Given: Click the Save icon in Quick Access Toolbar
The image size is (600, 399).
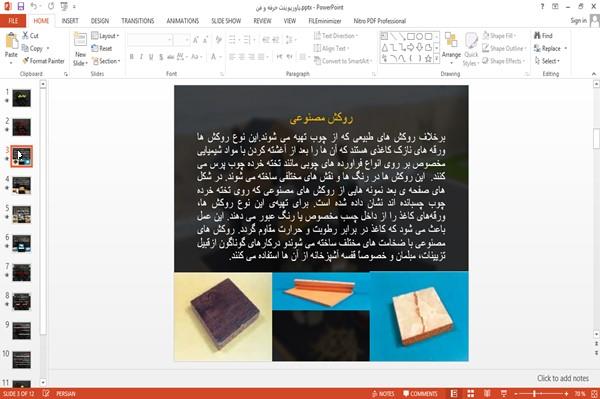Looking at the screenshot, I should point(21,6).
